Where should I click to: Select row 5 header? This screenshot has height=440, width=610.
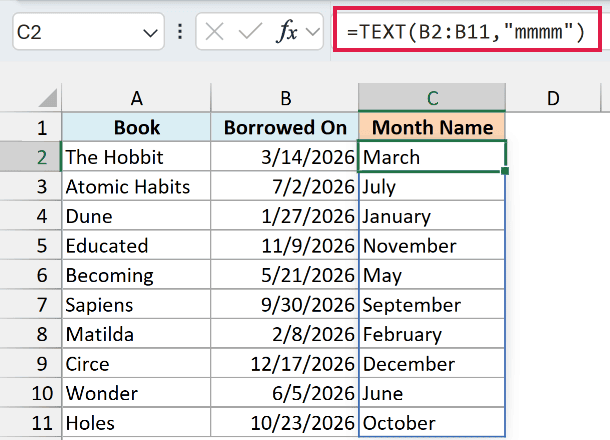pyautogui.click(x=31, y=245)
